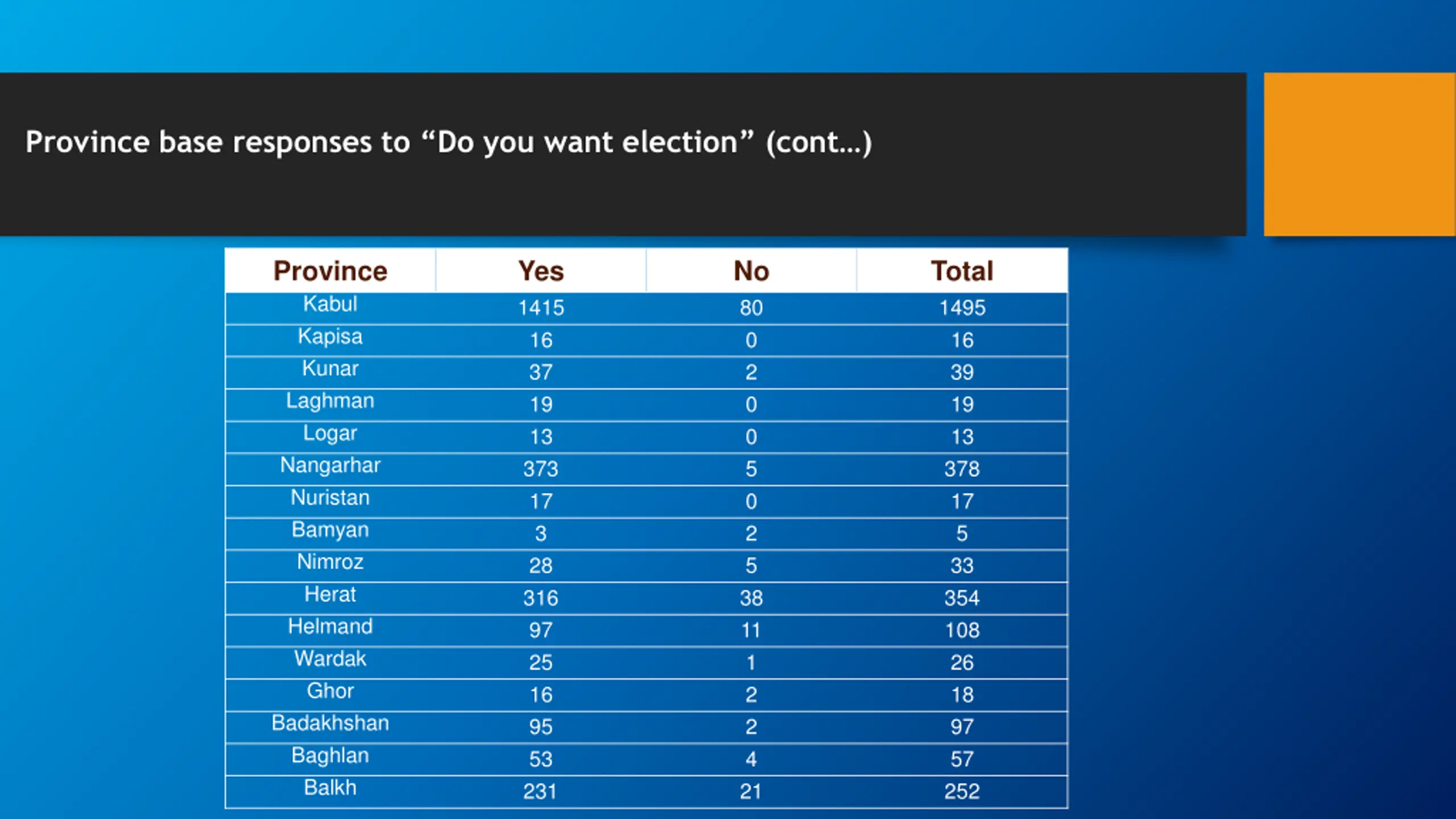
Task: Click the slide title text
Action: (449, 142)
